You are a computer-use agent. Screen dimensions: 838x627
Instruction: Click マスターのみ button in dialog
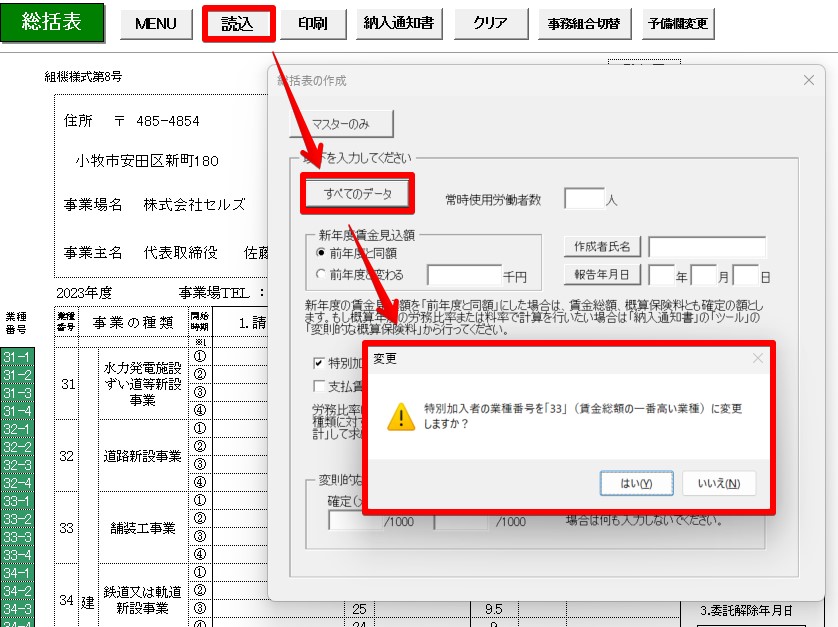coord(341,124)
